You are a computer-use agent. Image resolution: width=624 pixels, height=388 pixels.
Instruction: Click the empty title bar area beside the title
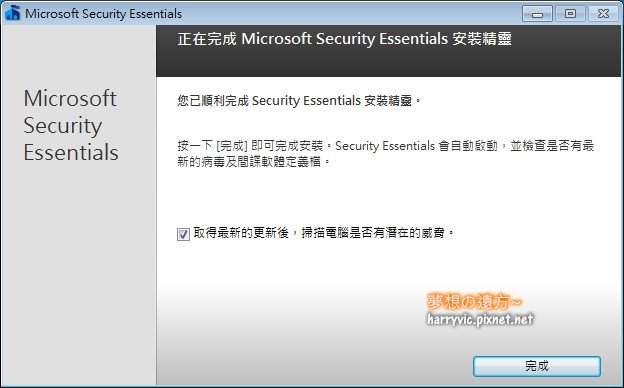(350, 14)
